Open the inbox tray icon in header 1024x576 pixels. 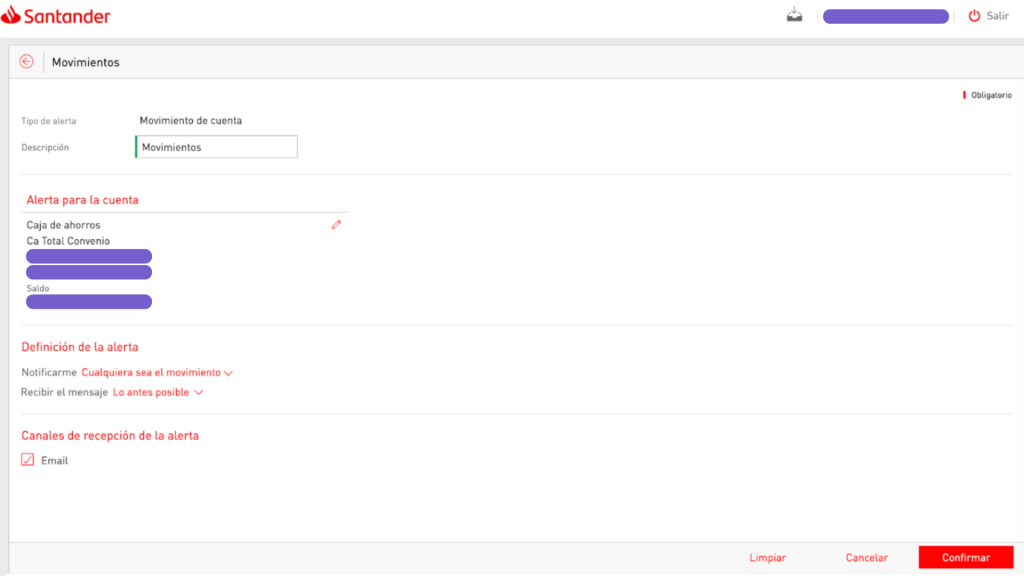794,15
